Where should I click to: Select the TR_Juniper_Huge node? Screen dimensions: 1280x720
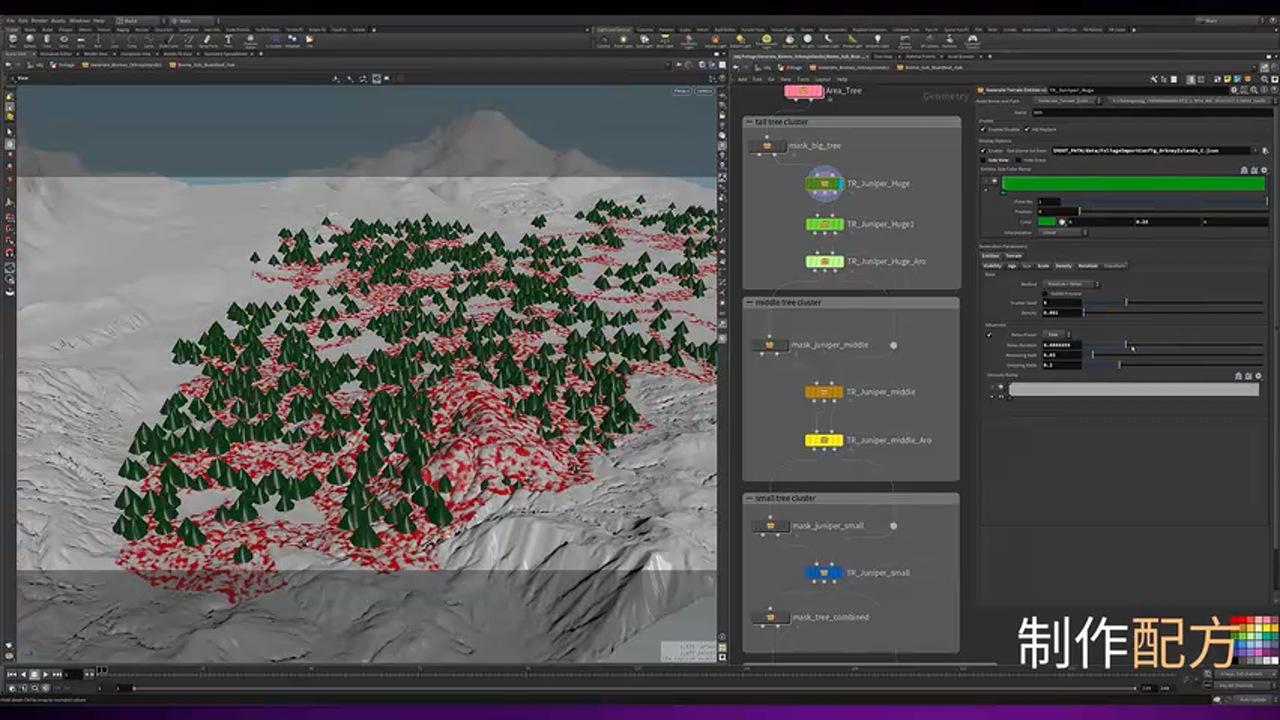click(x=824, y=184)
